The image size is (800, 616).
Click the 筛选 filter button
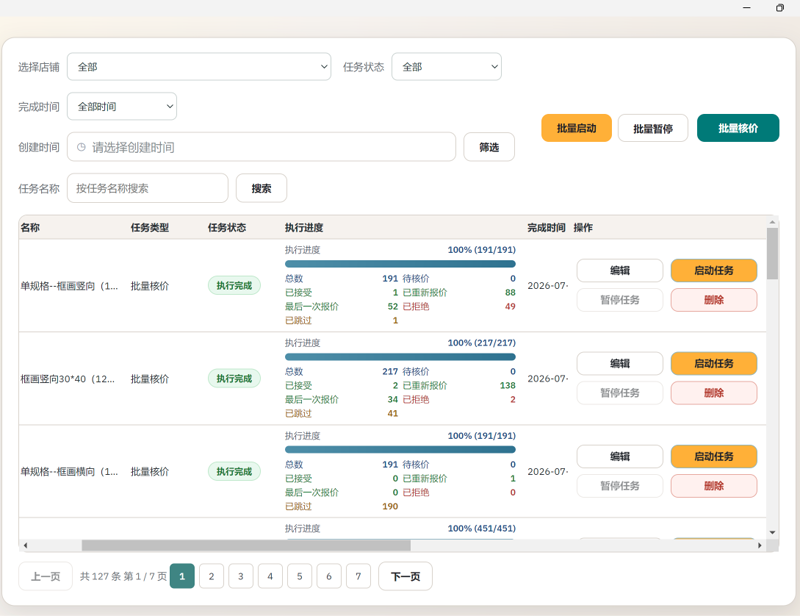(489, 147)
